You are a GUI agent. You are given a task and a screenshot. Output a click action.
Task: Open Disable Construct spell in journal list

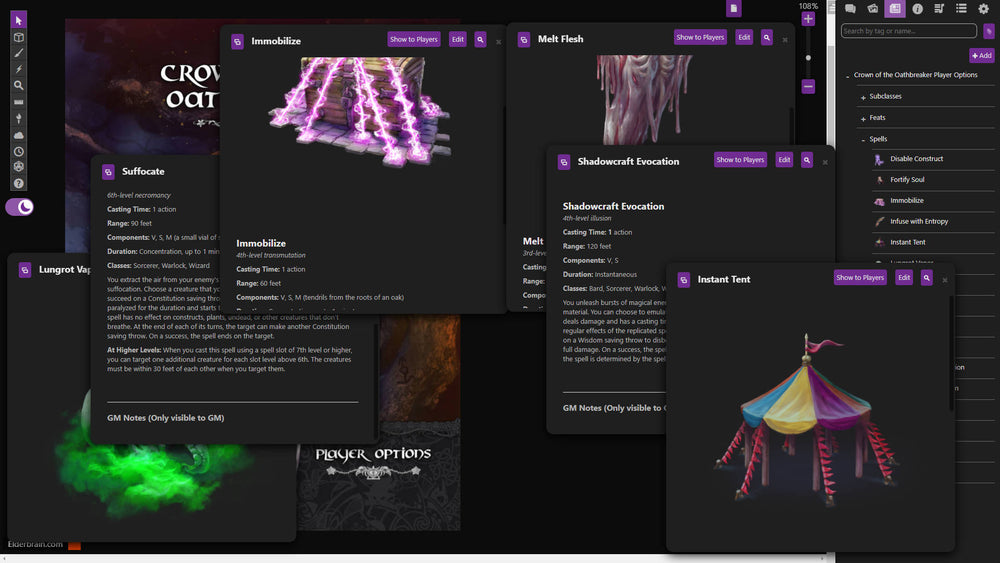pos(916,159)
